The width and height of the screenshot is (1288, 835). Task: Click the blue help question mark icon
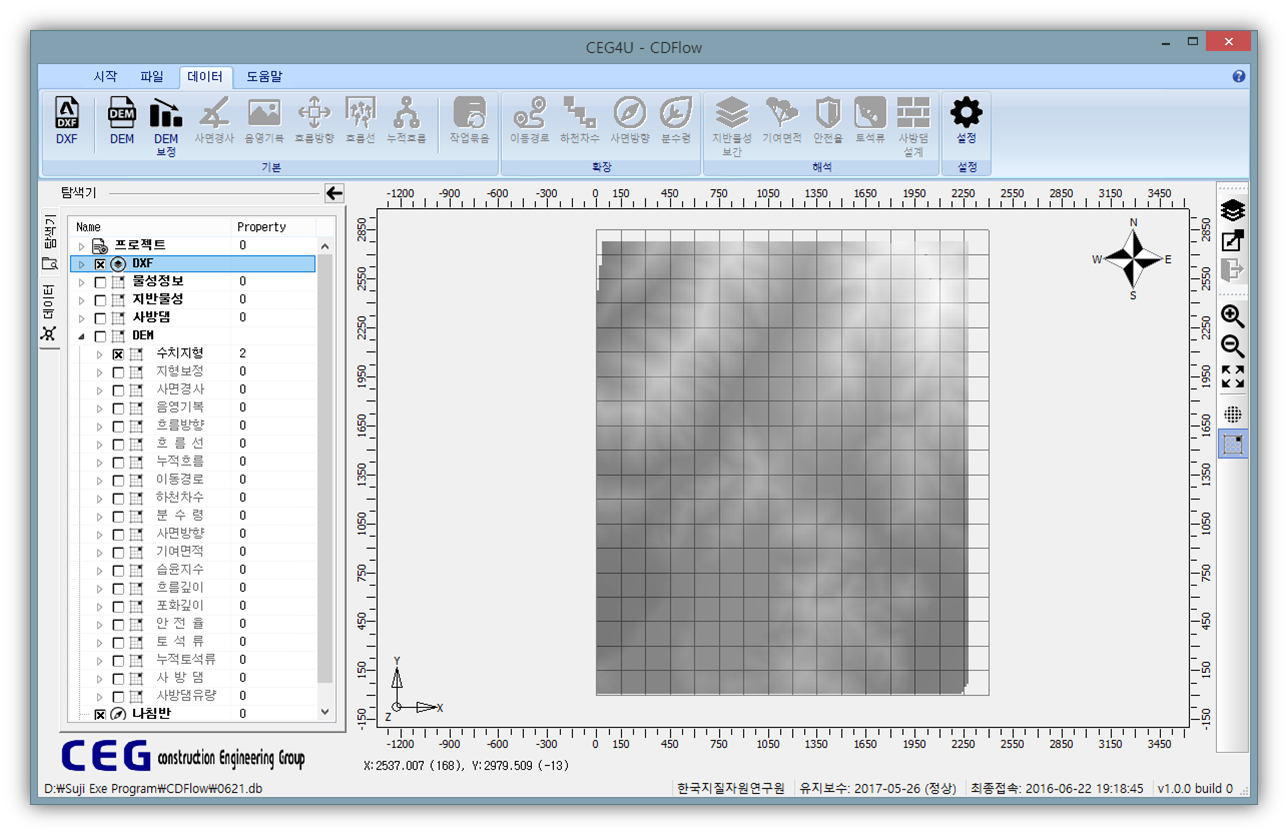pos(1239,76)
